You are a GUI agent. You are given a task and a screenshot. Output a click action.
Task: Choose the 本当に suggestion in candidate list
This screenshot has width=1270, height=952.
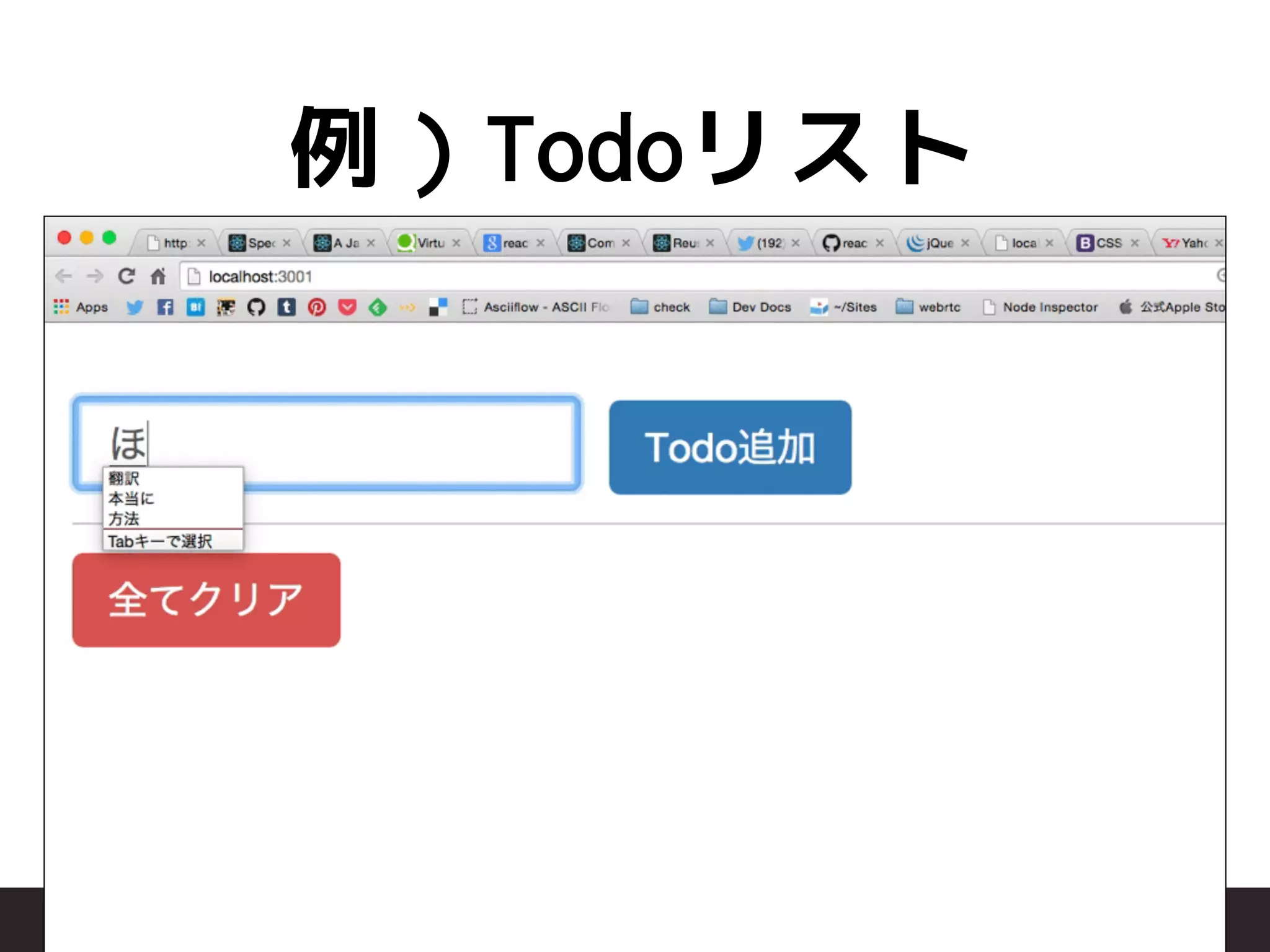pyautogui.click(x=131, y=498)
